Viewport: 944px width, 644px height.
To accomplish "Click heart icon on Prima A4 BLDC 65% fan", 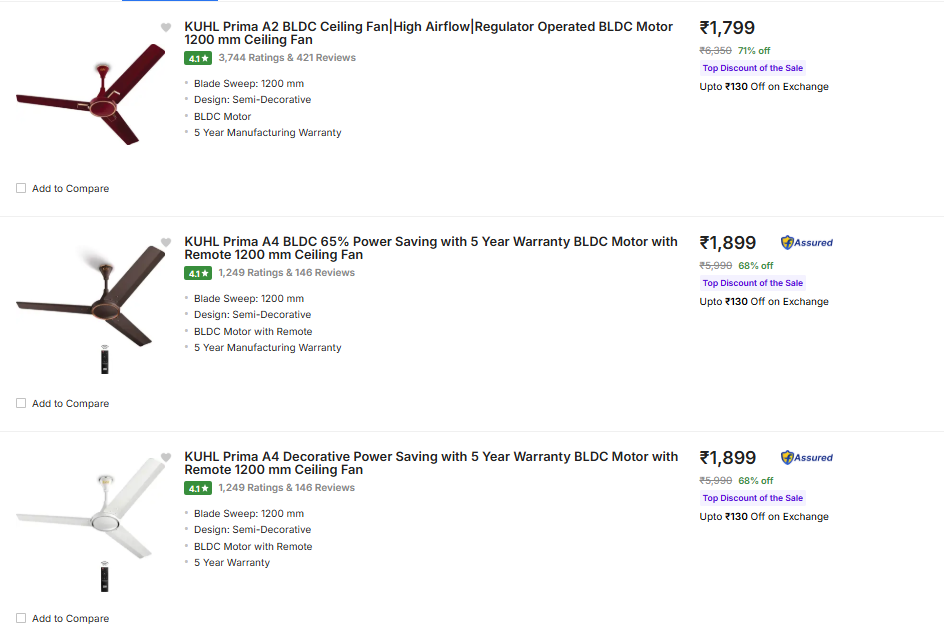I will click(166, 242).
